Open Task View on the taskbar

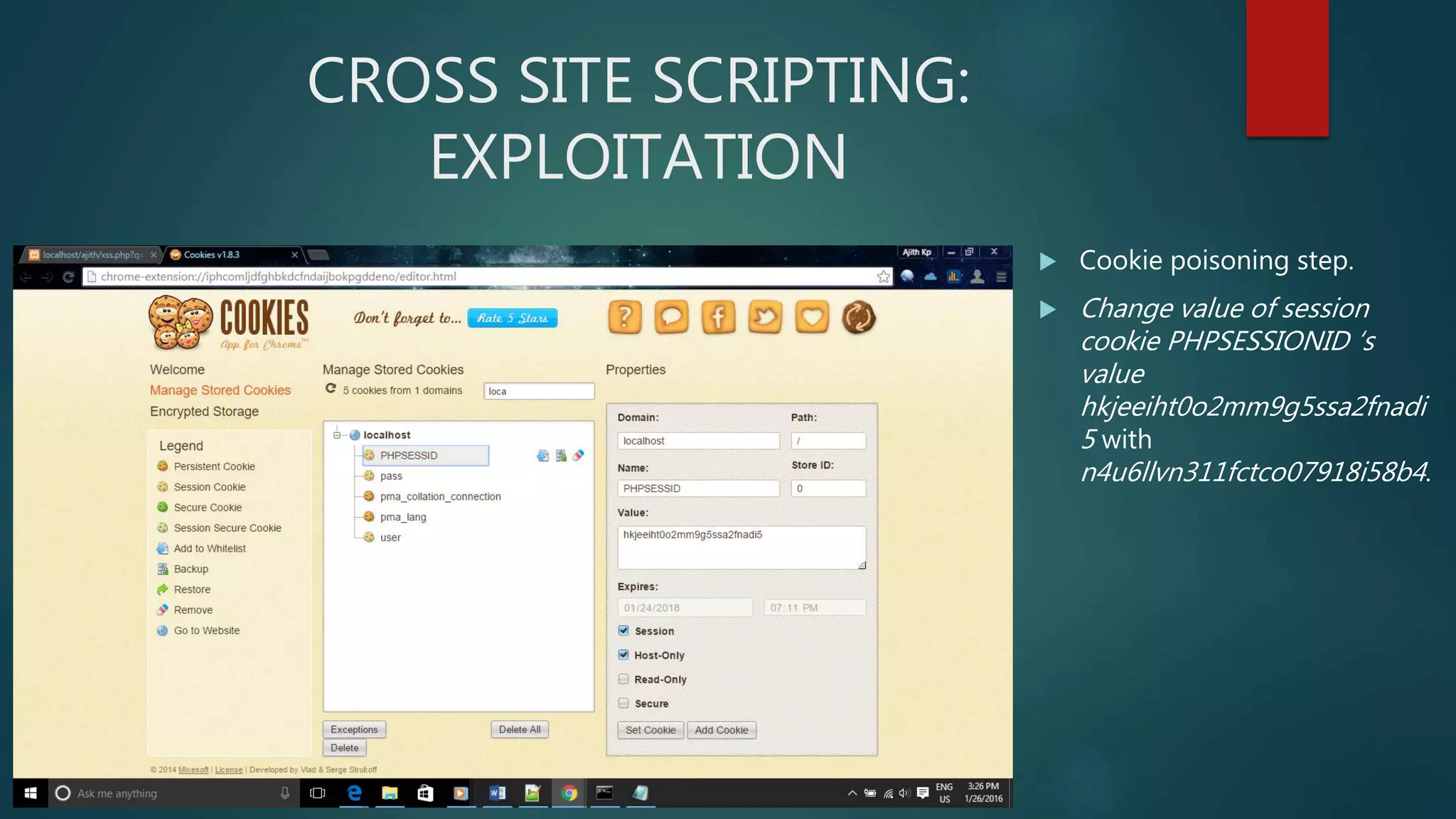[x=318, y=793]
